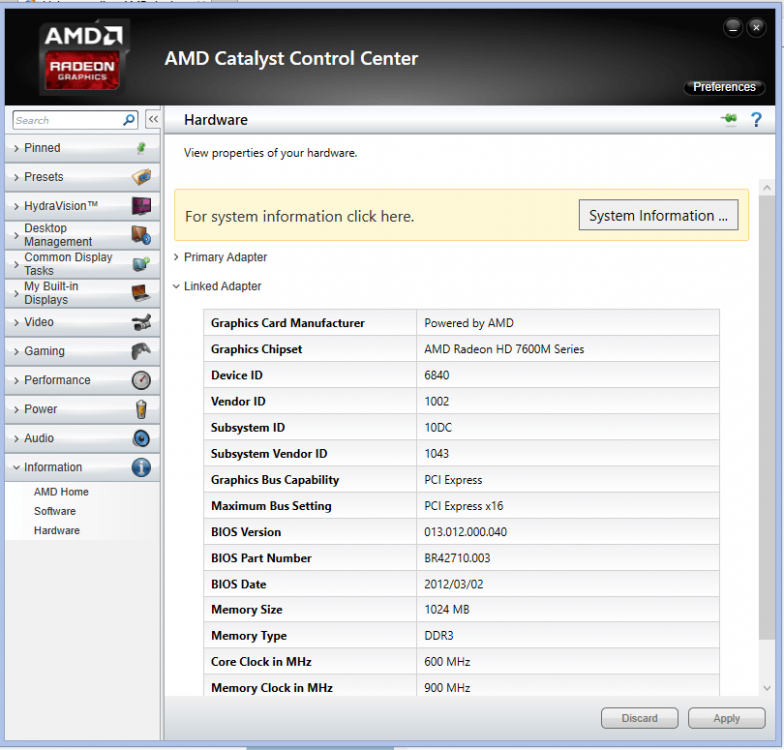Expand the Performance section
The height and width of the screenshot is (750, 784).
coord(82,380)
